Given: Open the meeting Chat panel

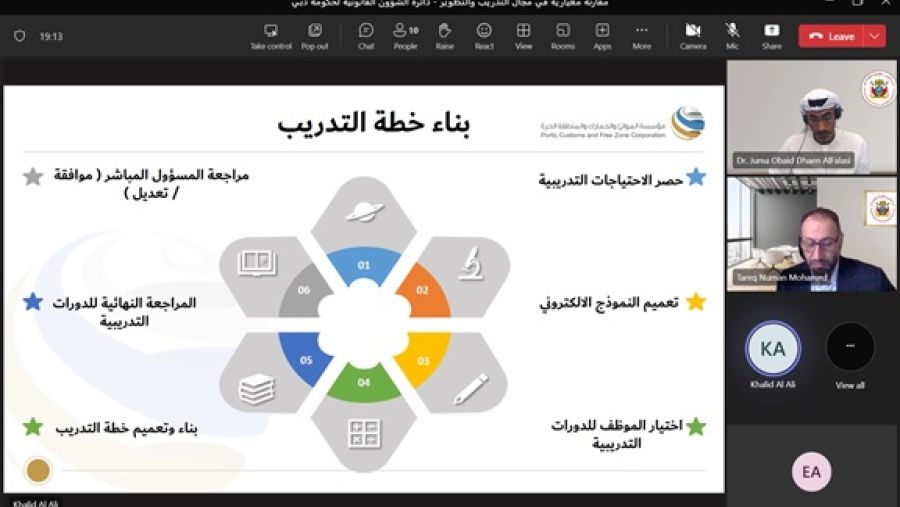Looking at the screenshot, I should pyautogui.click(x=366, y=36).
